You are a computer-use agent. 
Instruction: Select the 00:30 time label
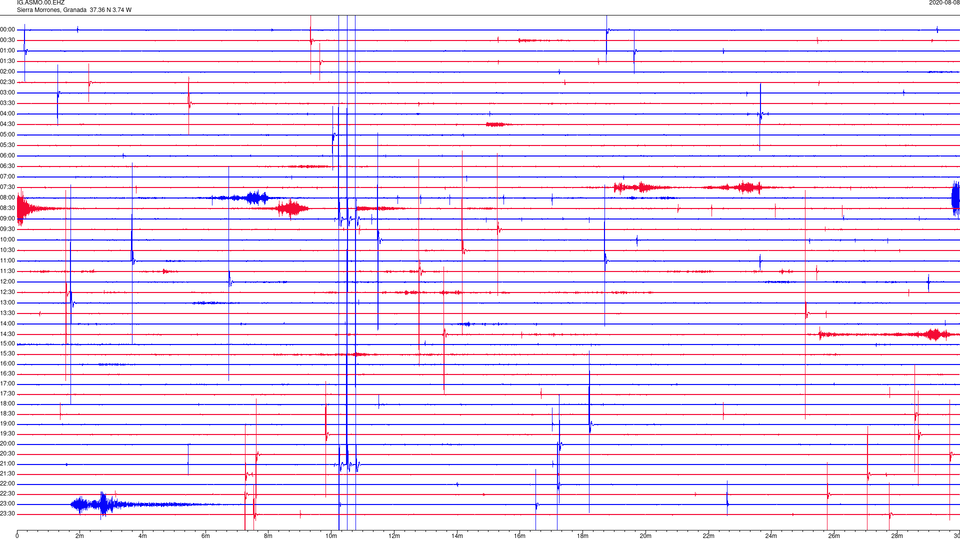tap(7, 40)
